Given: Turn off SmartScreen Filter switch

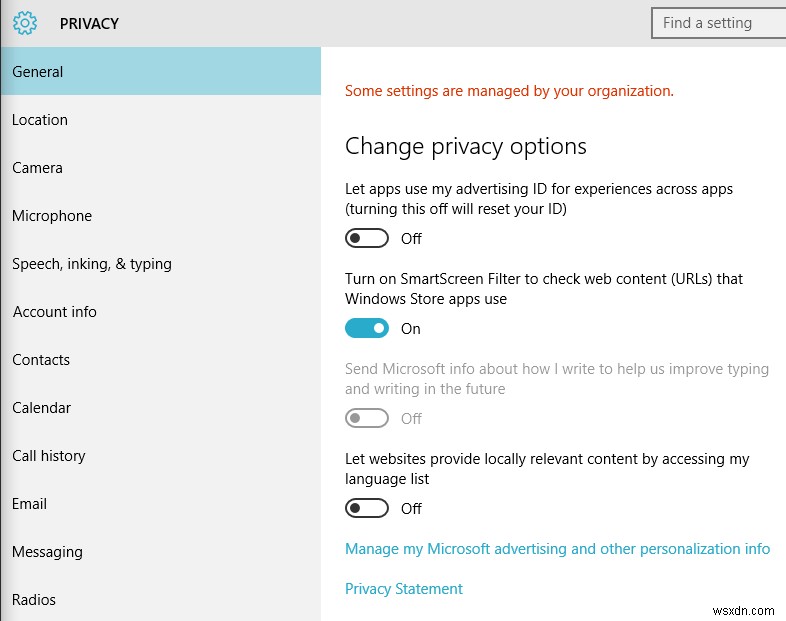Looking at the screenshot, I should tap(367, 328).
